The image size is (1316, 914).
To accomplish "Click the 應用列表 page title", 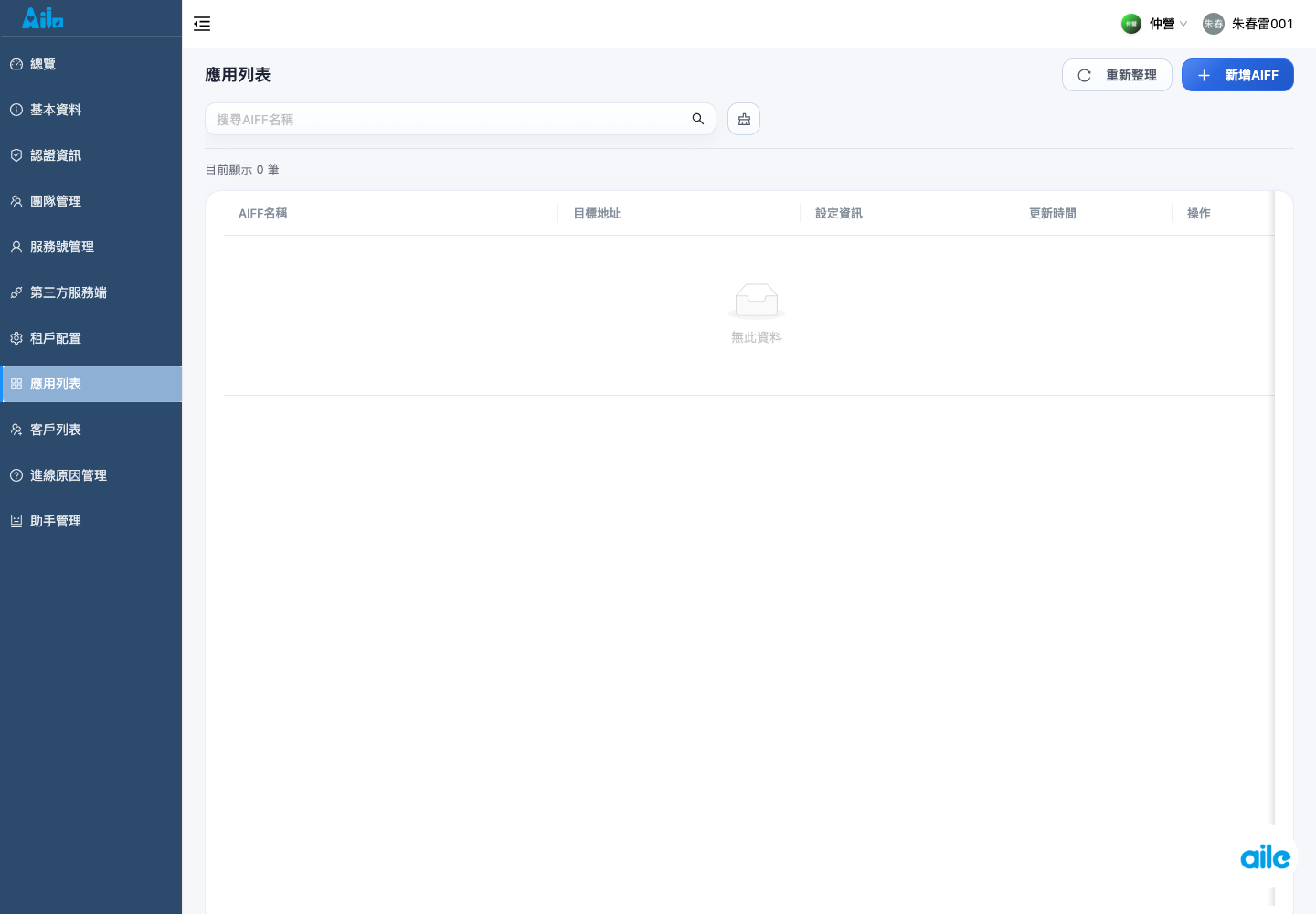I will pos(238,75).
